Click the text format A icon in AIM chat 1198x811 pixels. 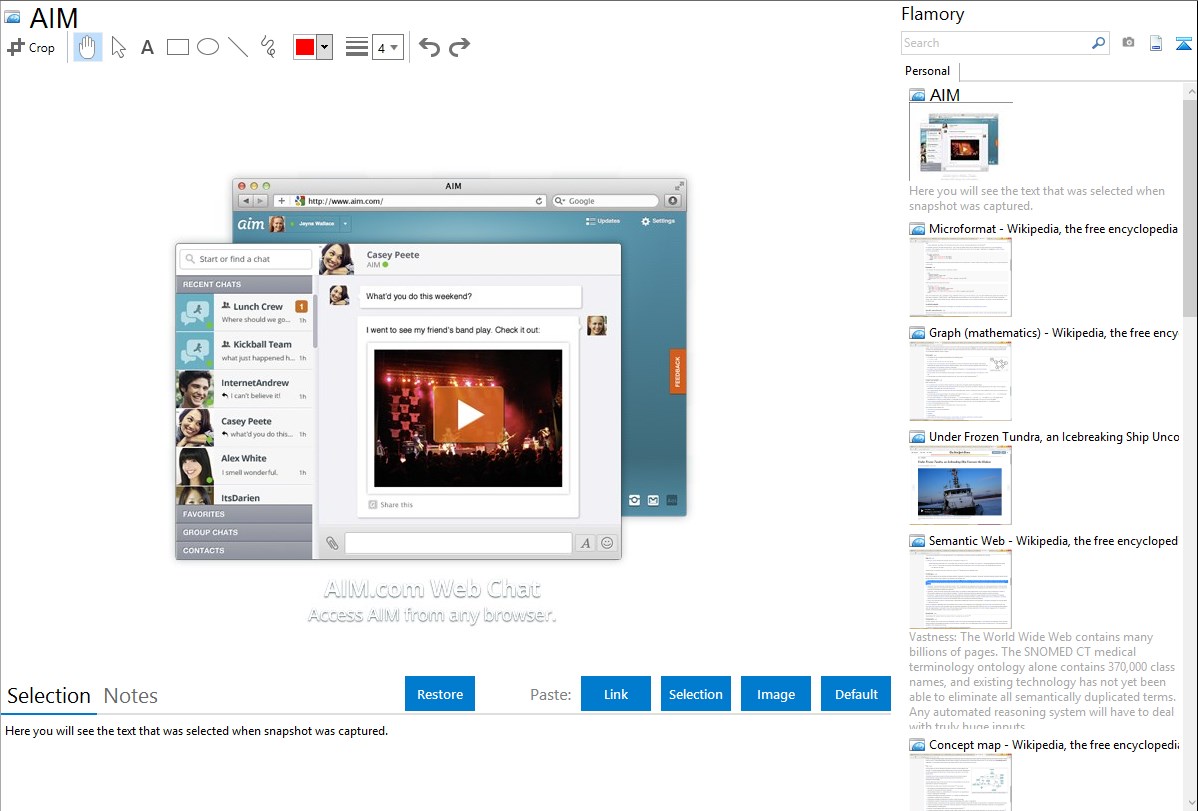585,543
